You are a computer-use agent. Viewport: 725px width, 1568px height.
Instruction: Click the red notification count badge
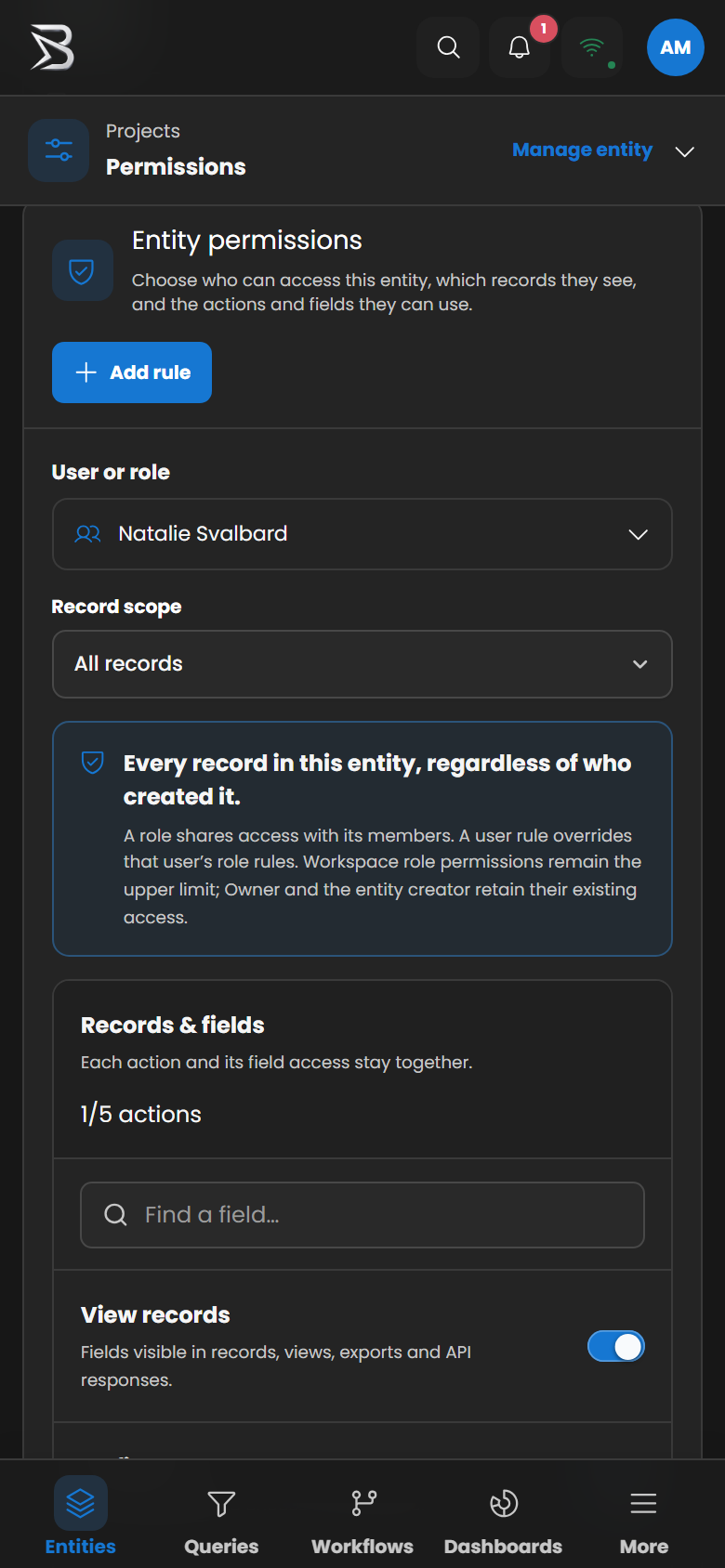544,29
